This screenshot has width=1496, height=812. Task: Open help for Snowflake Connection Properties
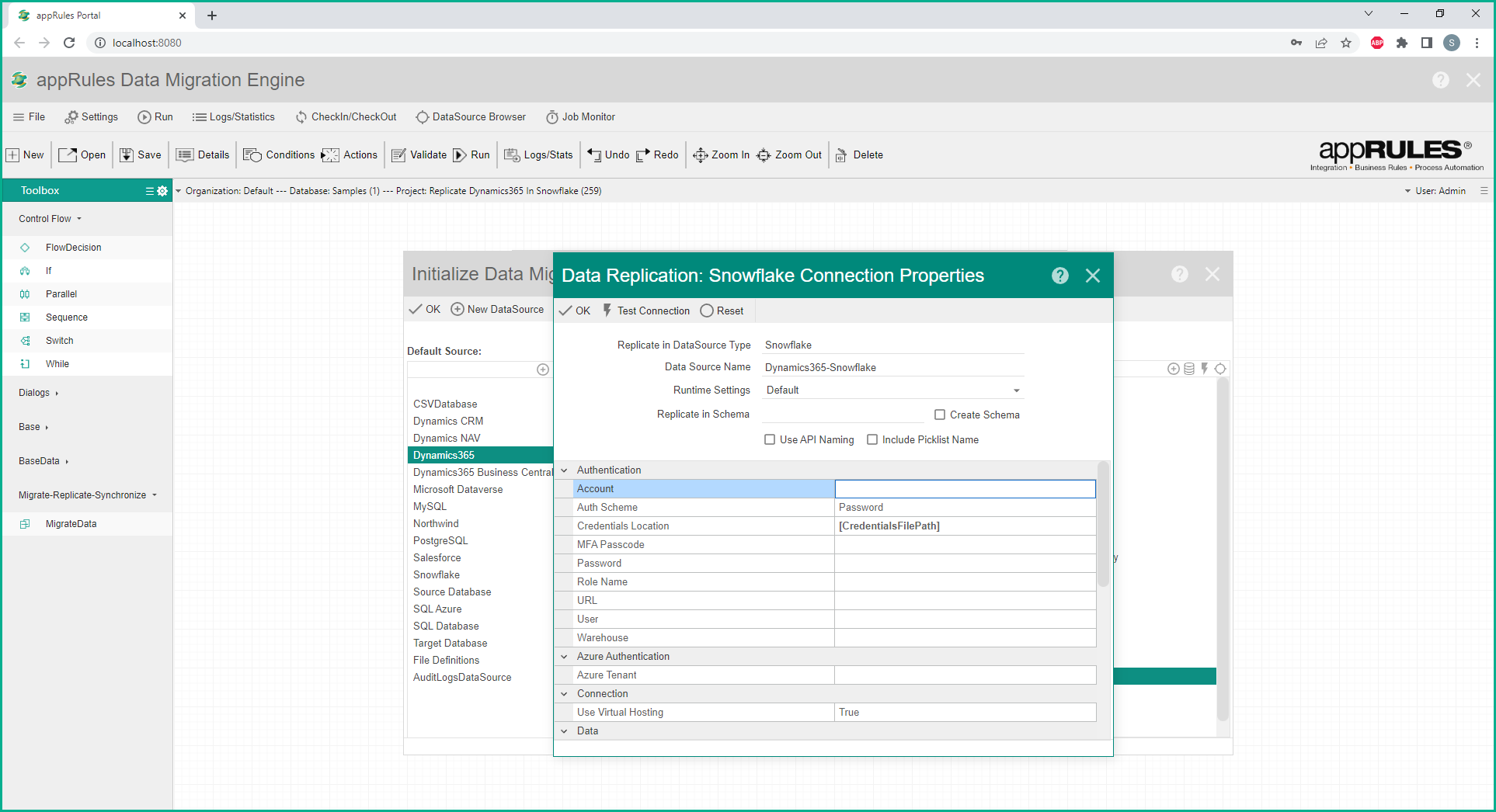click(1060, 276)
